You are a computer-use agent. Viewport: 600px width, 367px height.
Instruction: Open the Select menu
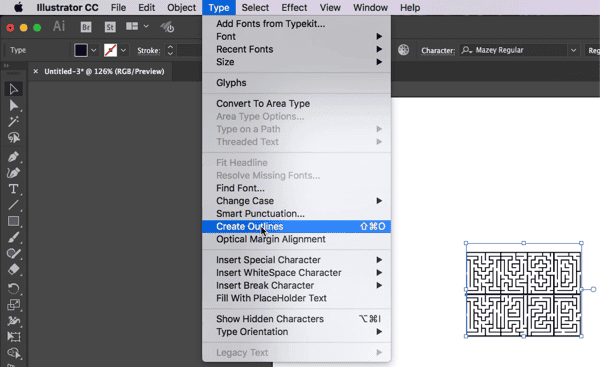click(x=255, y=7)
